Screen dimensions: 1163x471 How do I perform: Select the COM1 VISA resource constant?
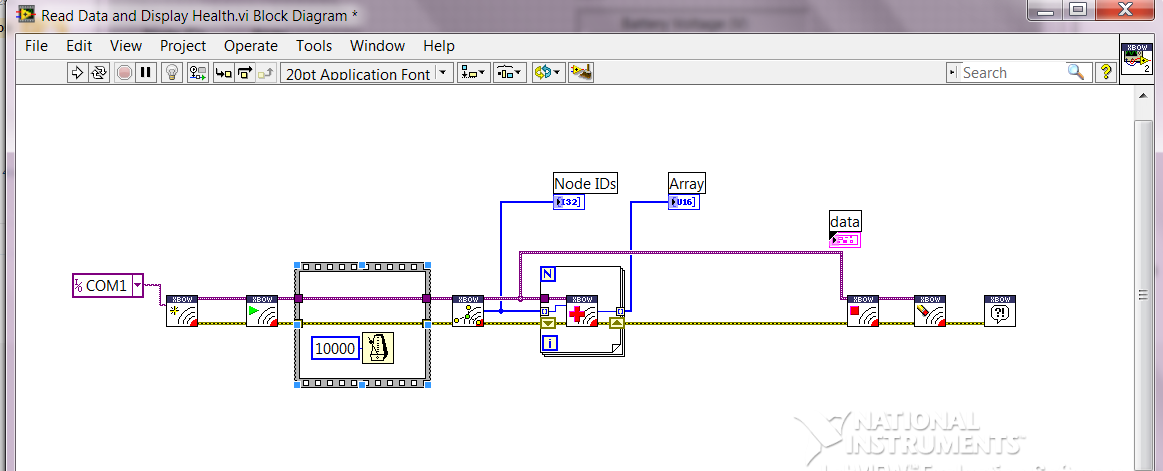[108, 285]
